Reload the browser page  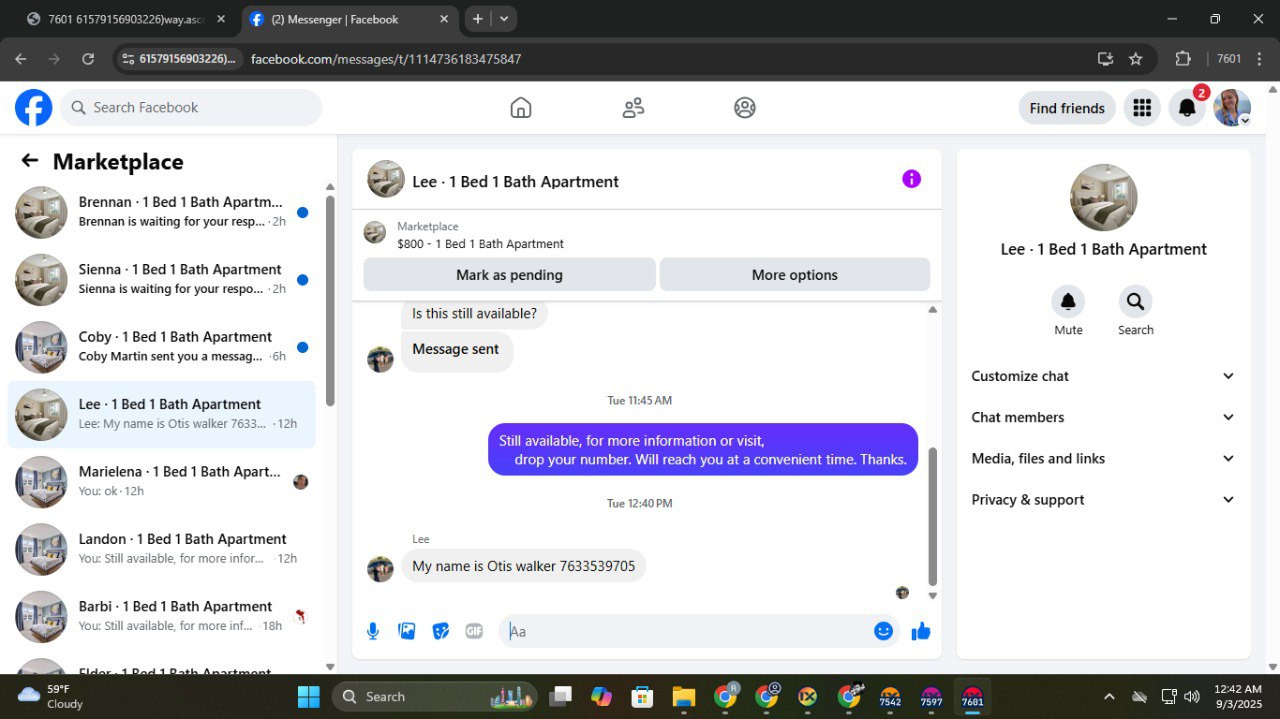click(88, 59)
